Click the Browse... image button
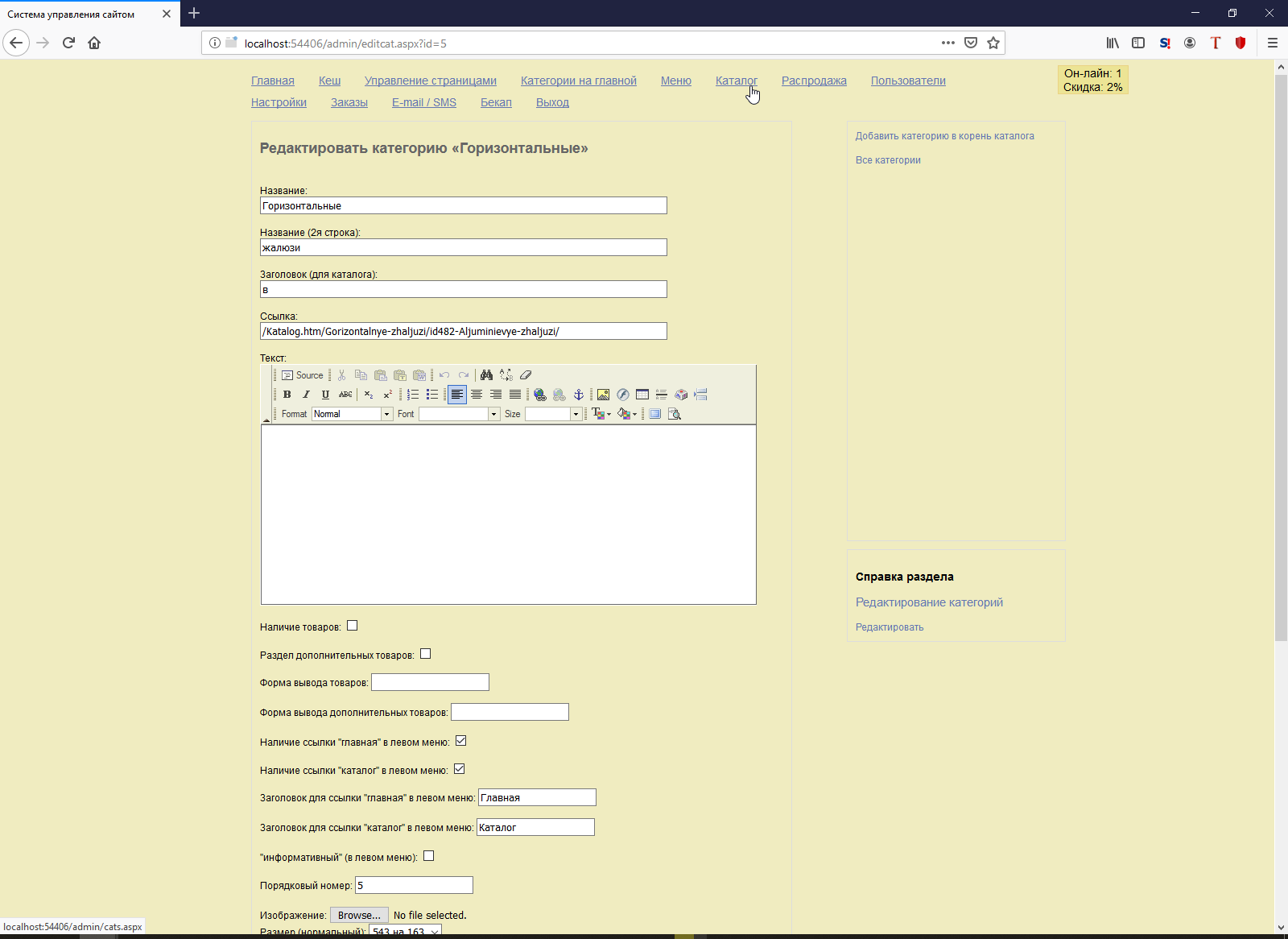Image resolution: width=1288 pixels, height=939 pixels. [x=359, y=915]
